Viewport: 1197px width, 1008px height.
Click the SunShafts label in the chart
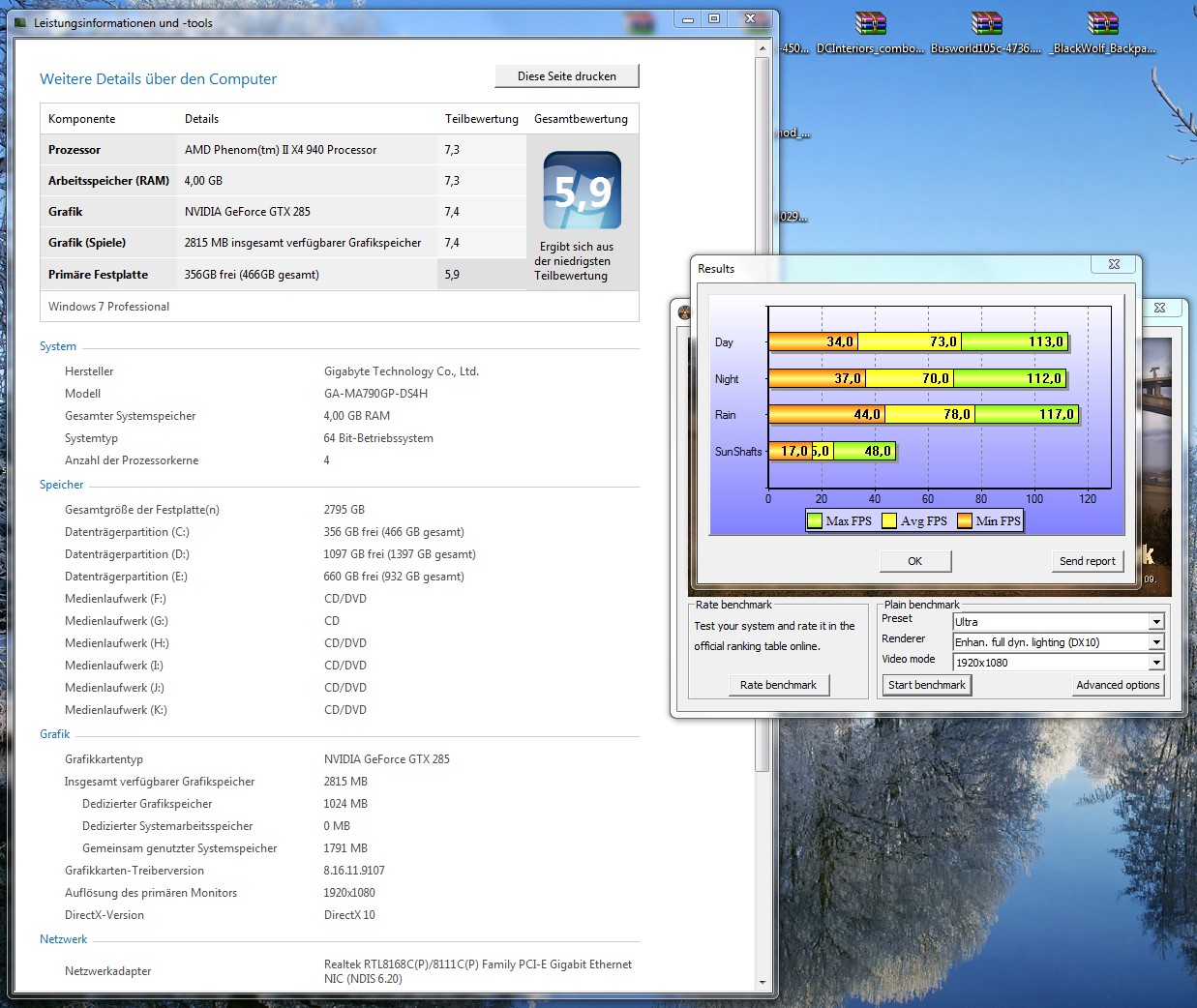tap(738, 452)
